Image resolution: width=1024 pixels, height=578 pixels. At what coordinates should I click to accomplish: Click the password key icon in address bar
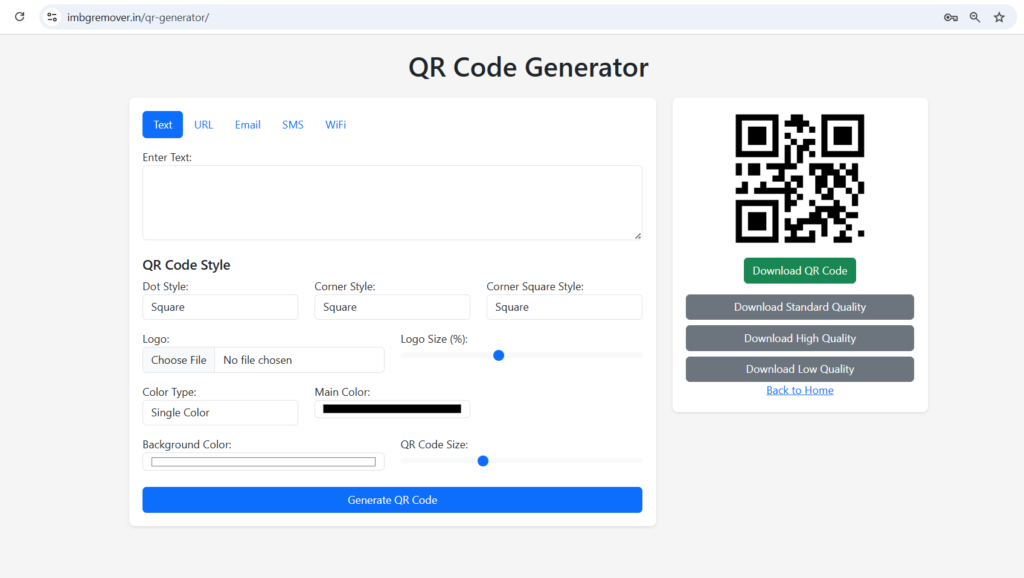[951, 18]
